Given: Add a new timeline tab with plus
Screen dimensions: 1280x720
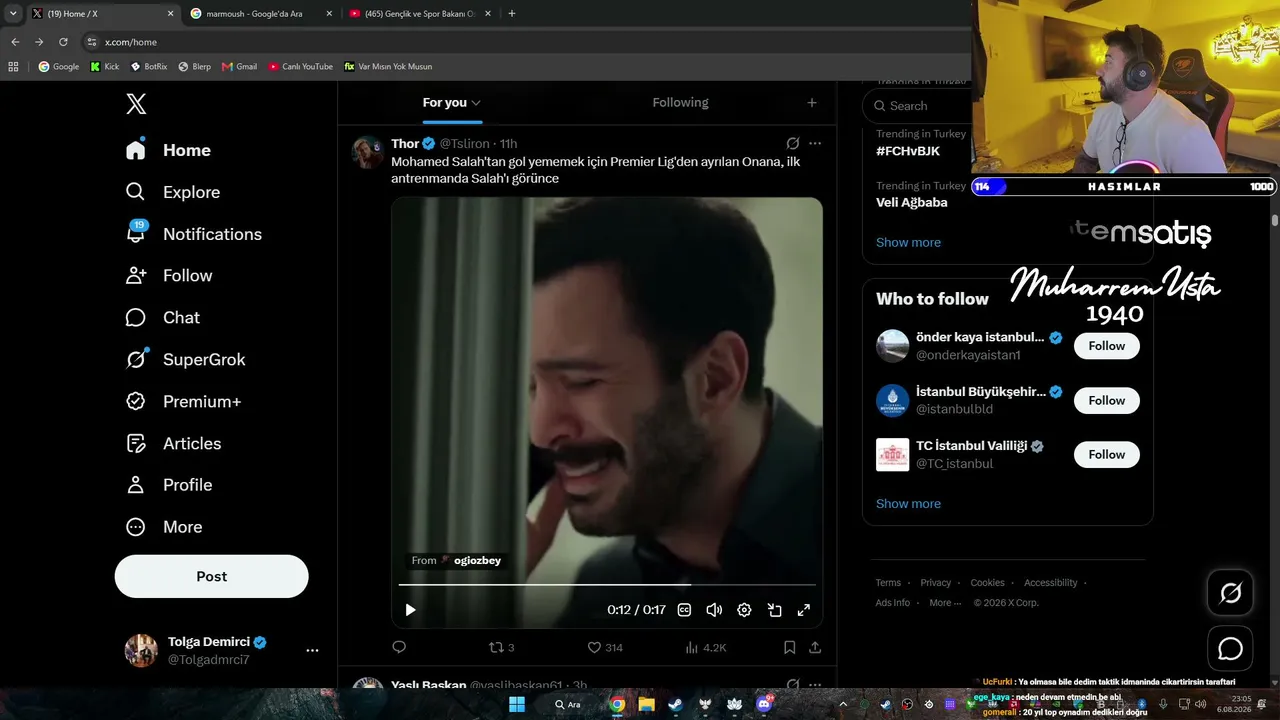Looking at the screenshot, I should coord(812,102).
